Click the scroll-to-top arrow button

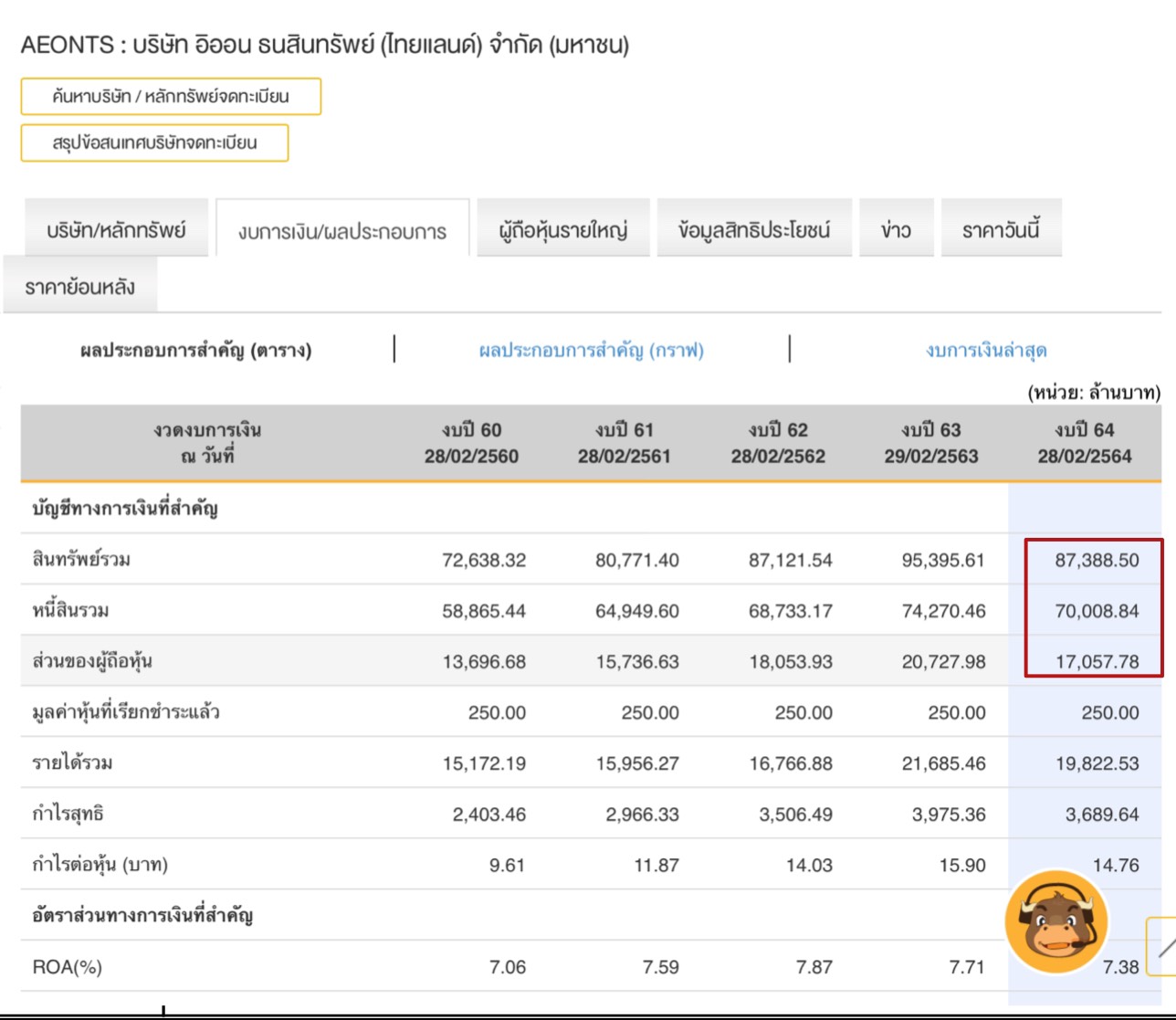coord(1162,947)
